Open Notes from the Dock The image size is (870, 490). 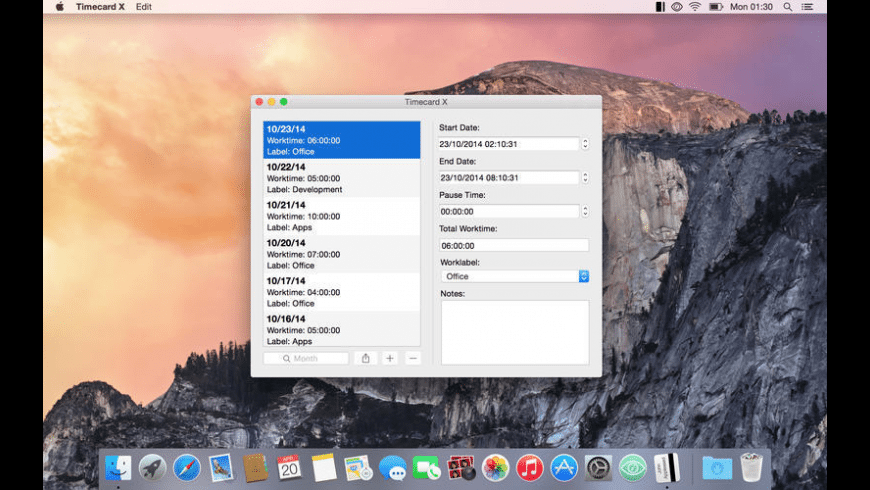click(323, 468)
